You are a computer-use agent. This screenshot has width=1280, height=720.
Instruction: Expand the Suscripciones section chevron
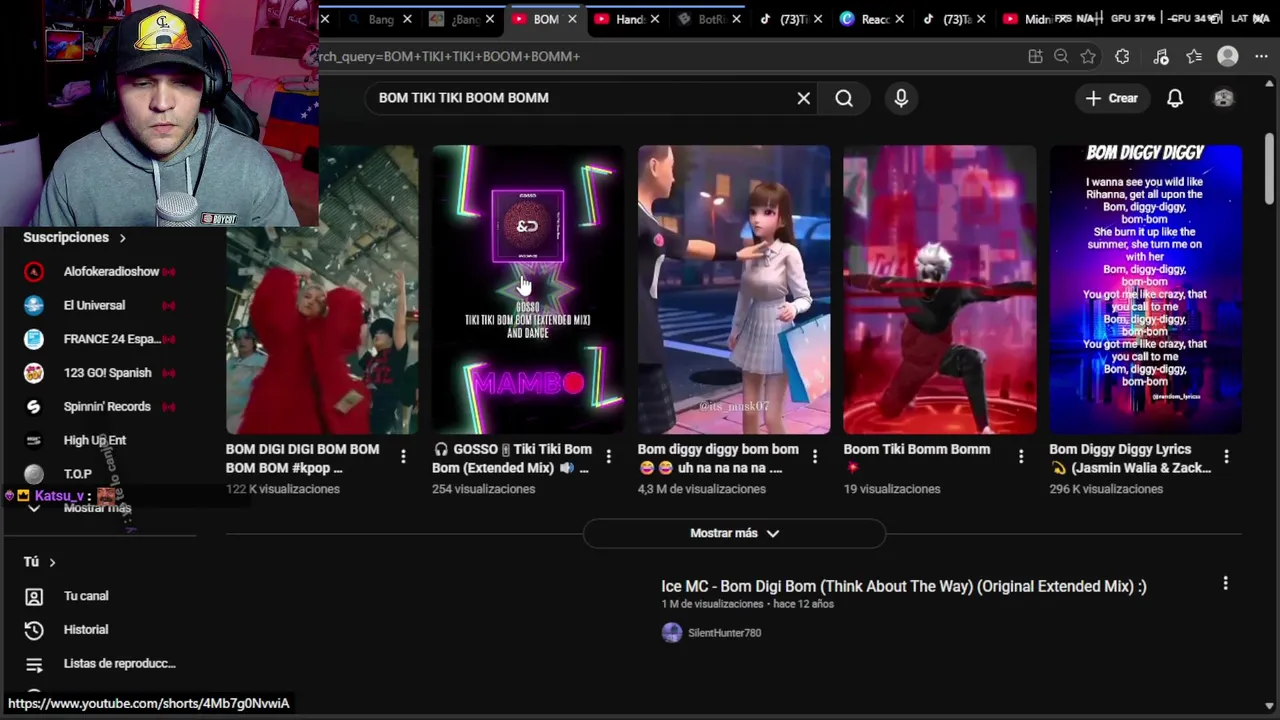click(122, 238)
